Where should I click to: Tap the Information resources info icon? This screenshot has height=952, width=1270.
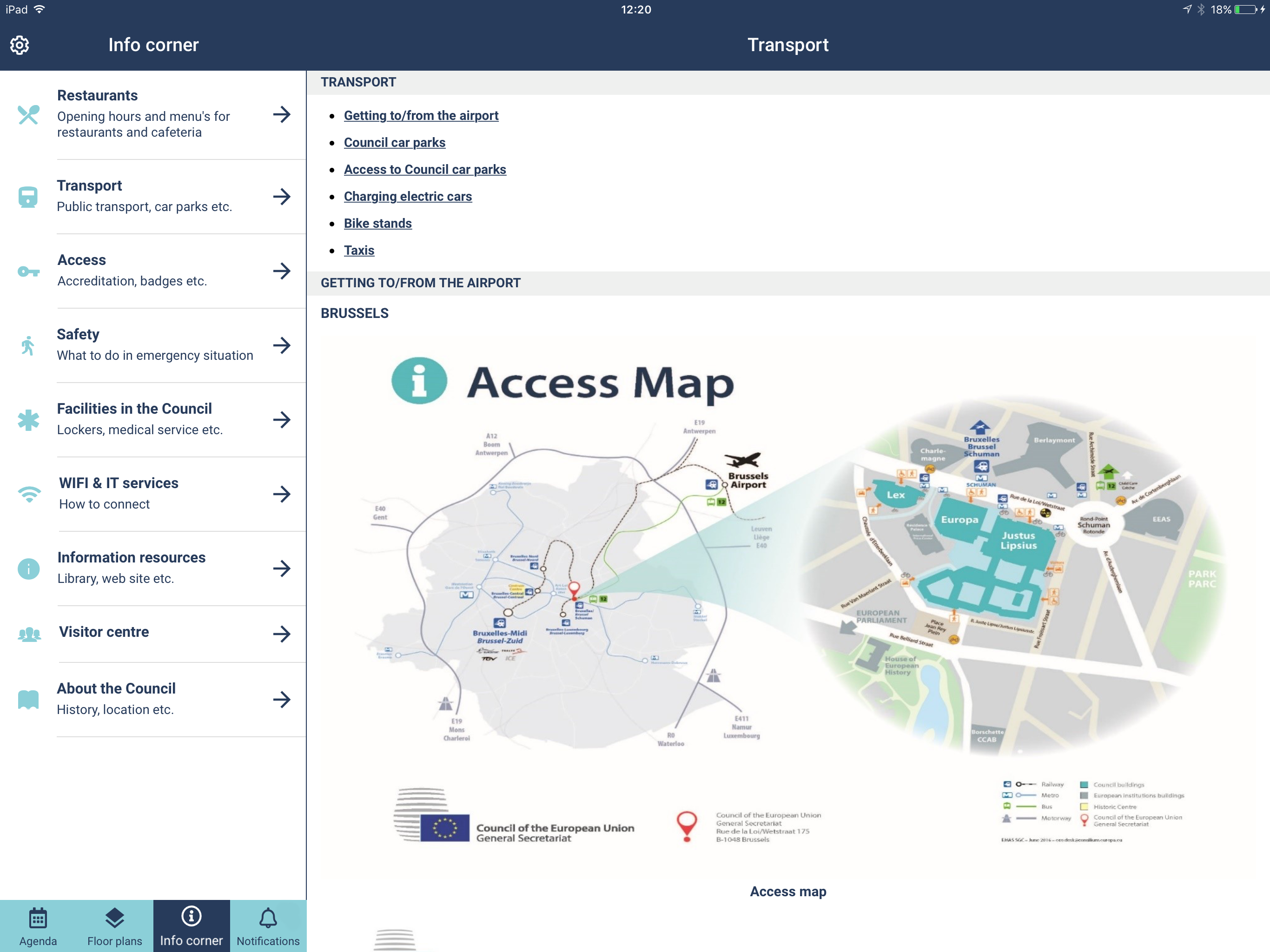coord(28,569)
